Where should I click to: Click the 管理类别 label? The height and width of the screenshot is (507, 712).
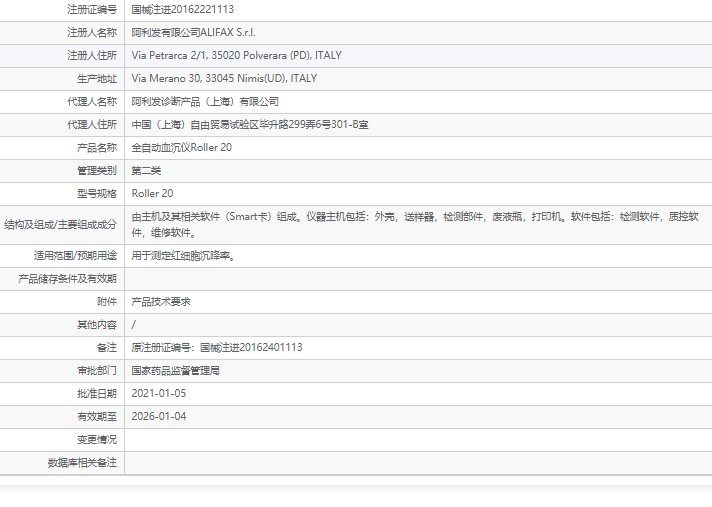coord(97,171)
